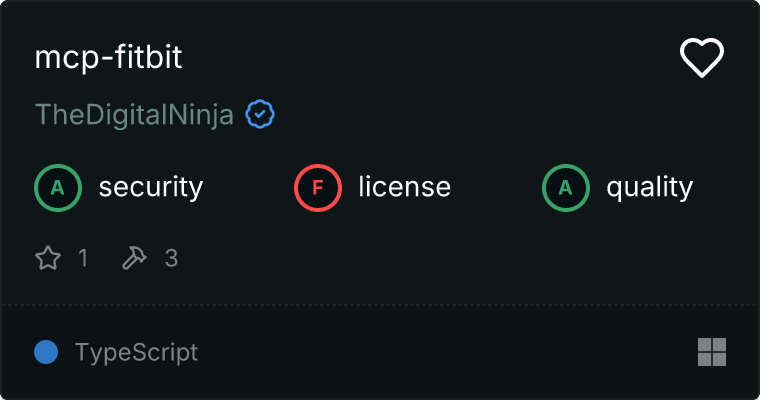Click the dashed divider above the footer
Image resolution: width=760 pixels, height=400 pixels.
[x=380, y=304]
